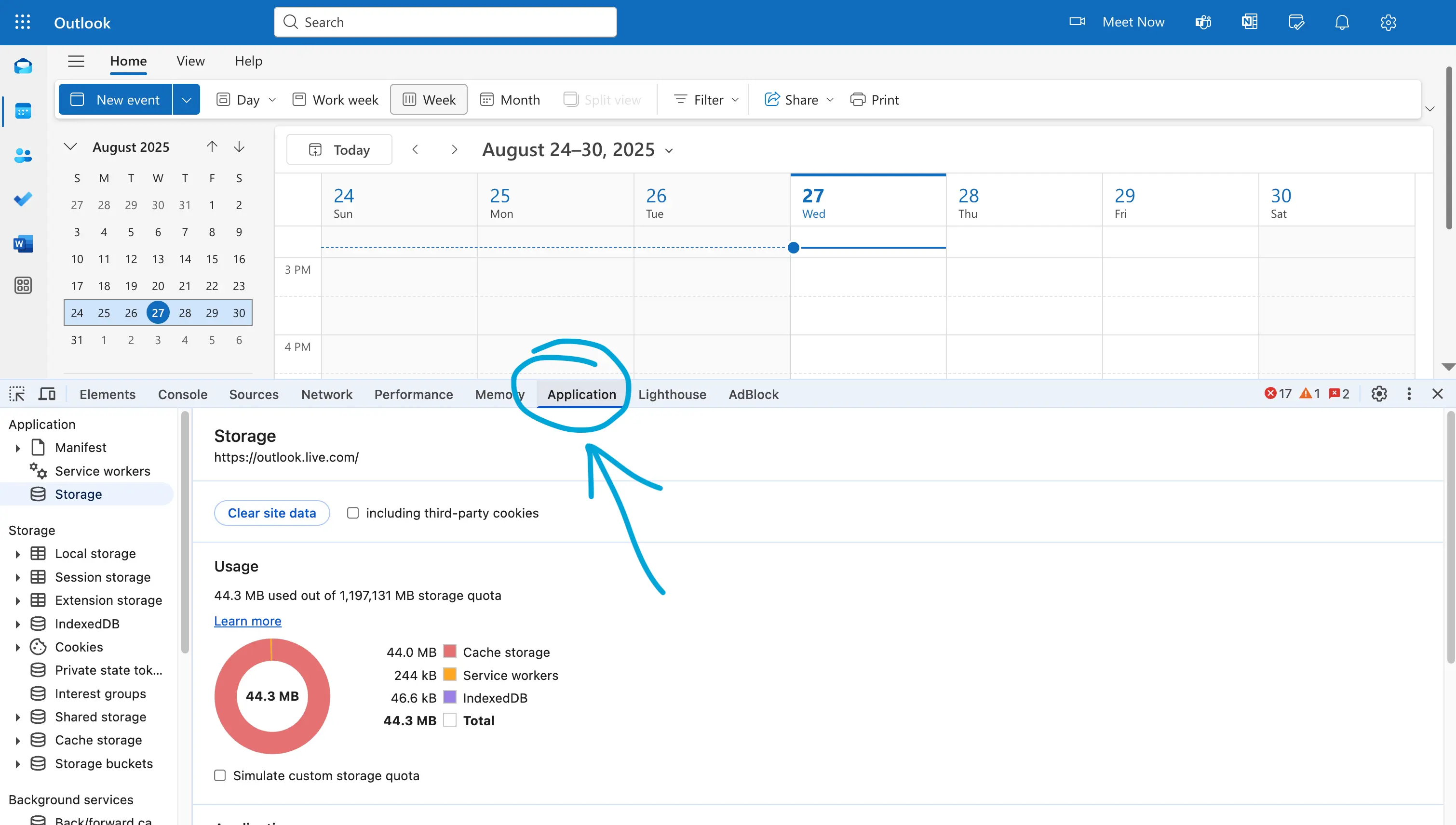Click the 1 warning indicator
This screenshot has width=1456, height=825.
click(x=1310, y=394)
